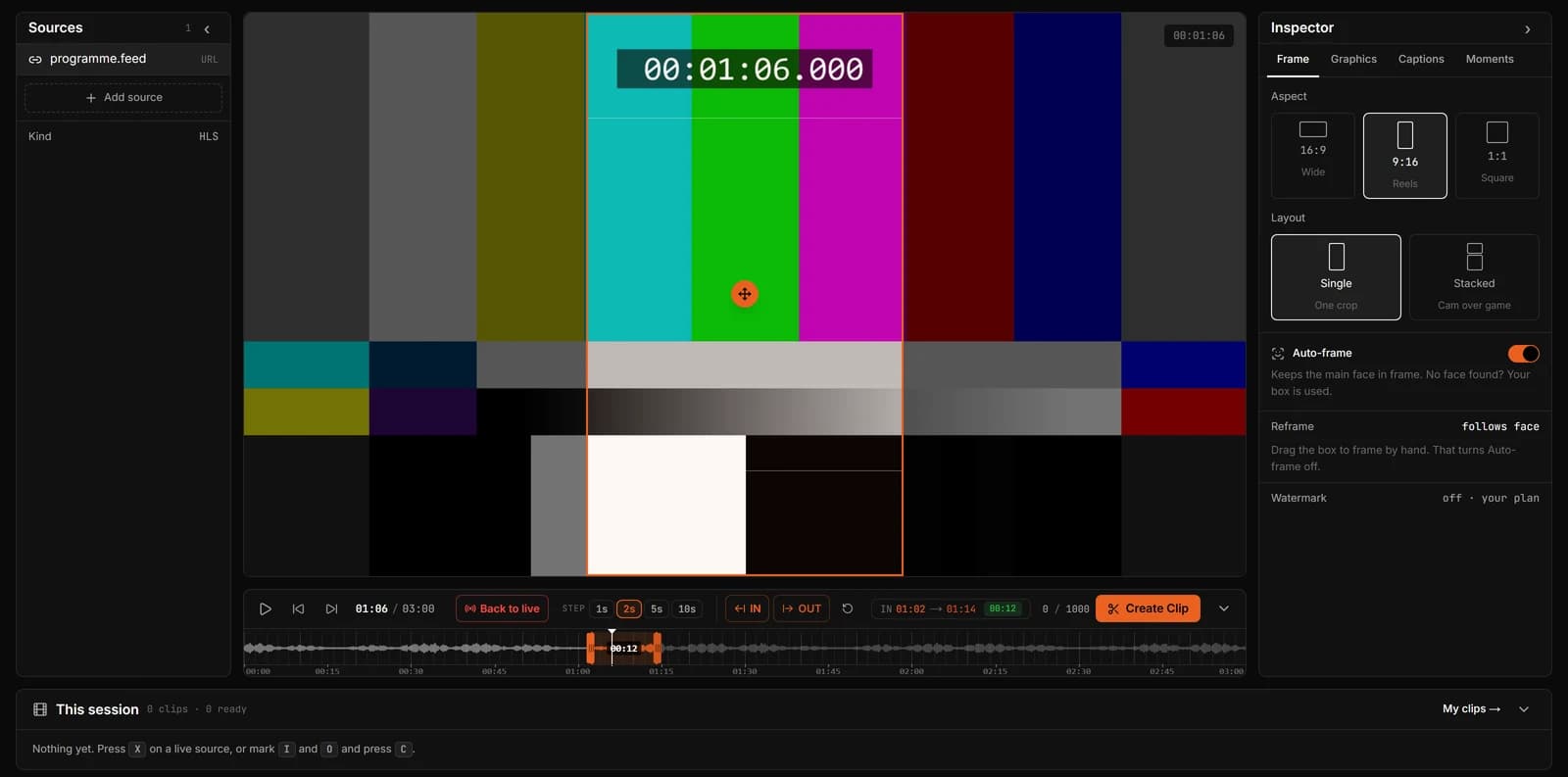Choose 16:9 Wide aspect
The height and width of the screenshot is (777, 1568).
[x=1313, y=156]
